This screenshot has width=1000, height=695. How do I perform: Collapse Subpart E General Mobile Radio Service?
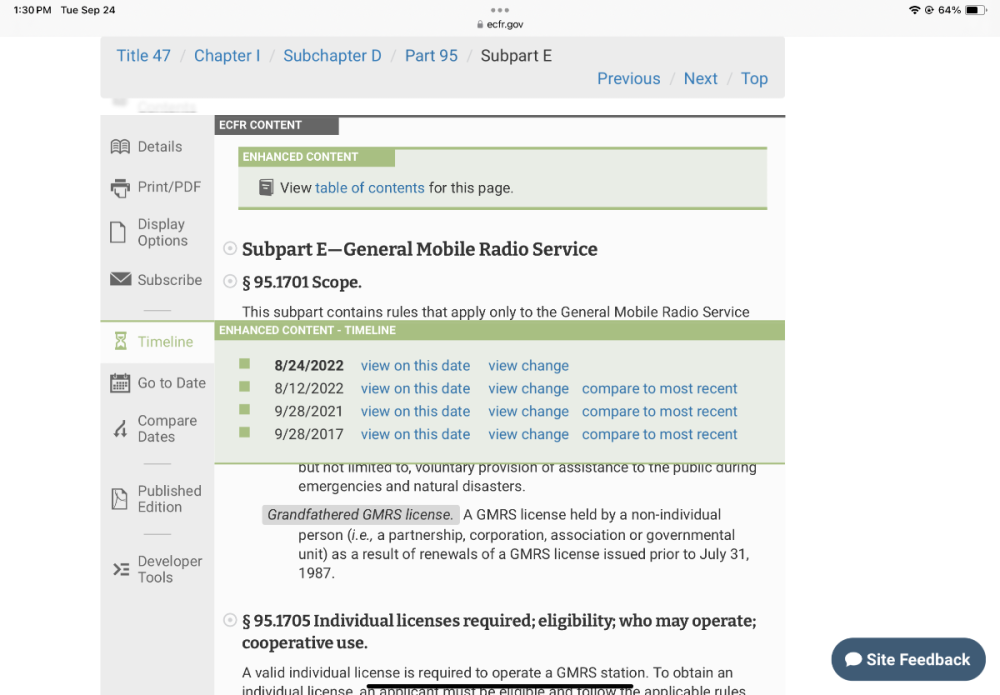coord(230,249)
